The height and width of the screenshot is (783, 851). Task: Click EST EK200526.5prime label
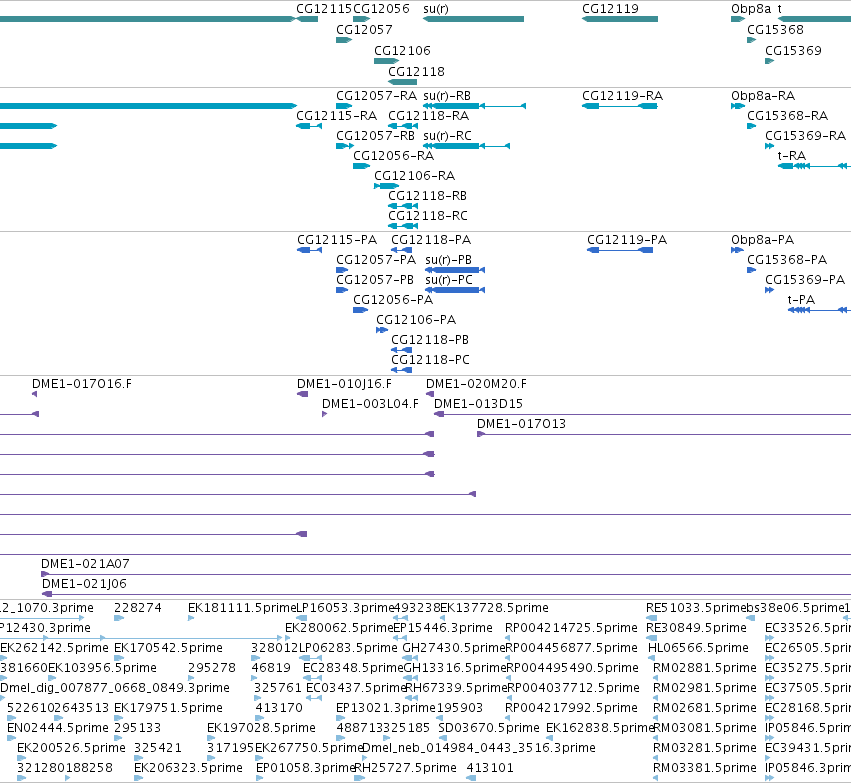(72, 749)
